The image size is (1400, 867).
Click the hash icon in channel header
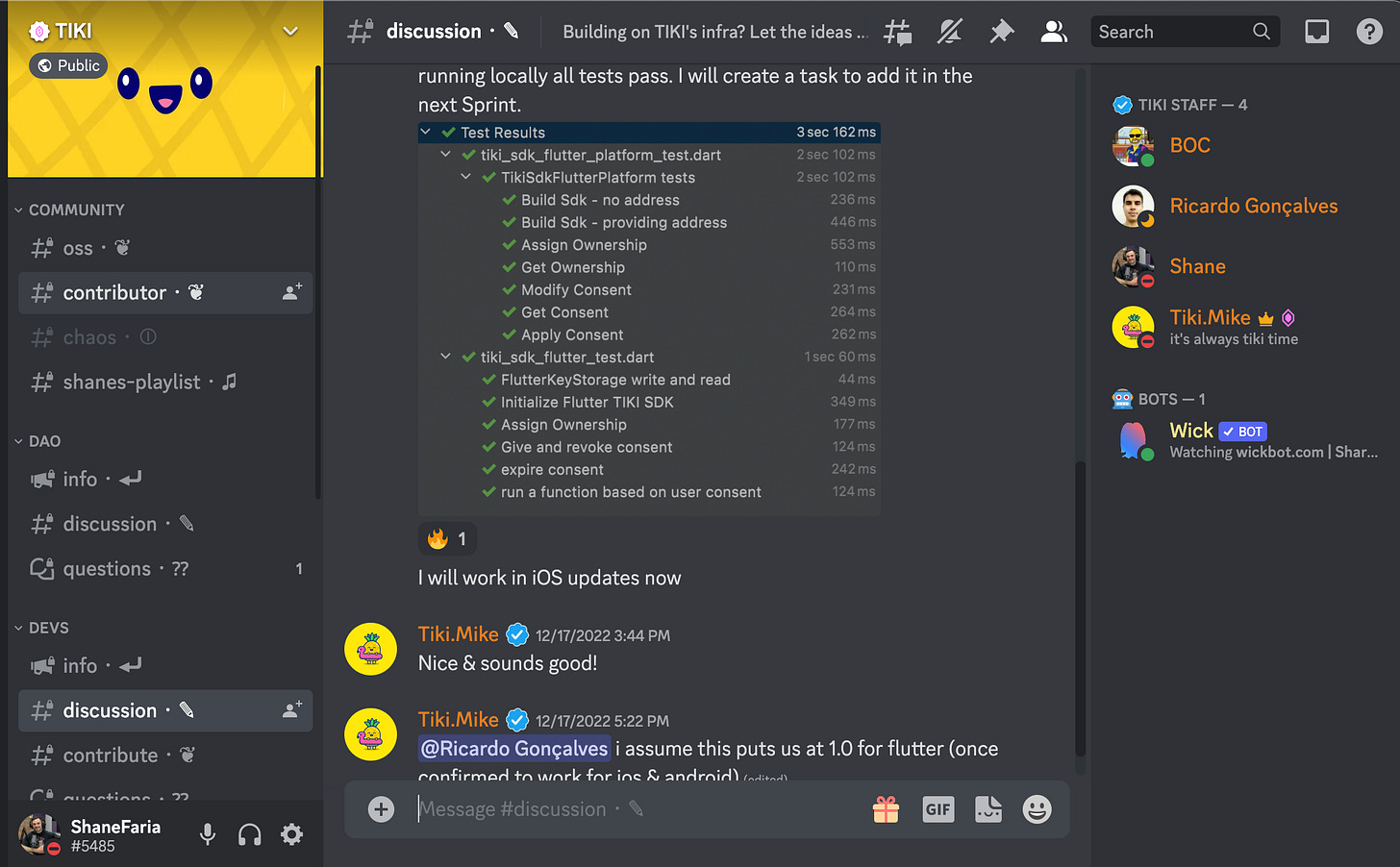(x=360, y=32)
